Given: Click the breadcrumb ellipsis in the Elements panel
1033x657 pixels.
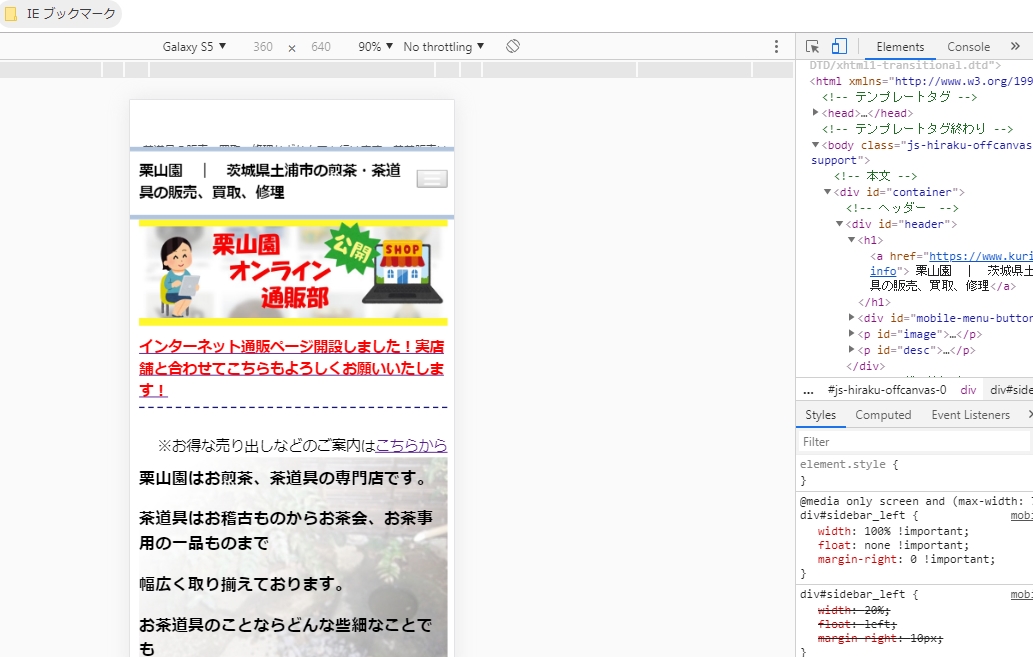Looking at the screenshot, I should coord(808,390).
